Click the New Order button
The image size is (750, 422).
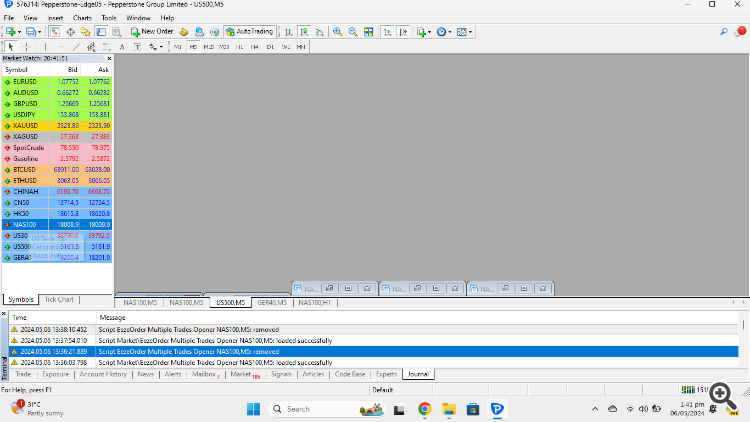152,32
